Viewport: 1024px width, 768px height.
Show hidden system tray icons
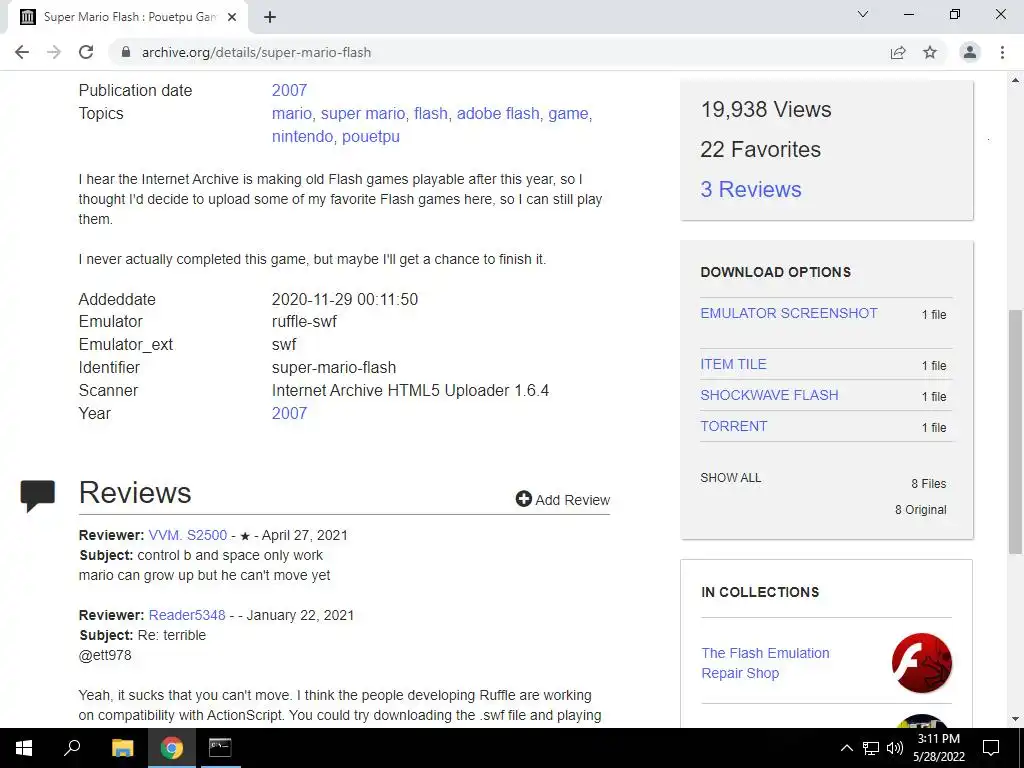[846, 748]
